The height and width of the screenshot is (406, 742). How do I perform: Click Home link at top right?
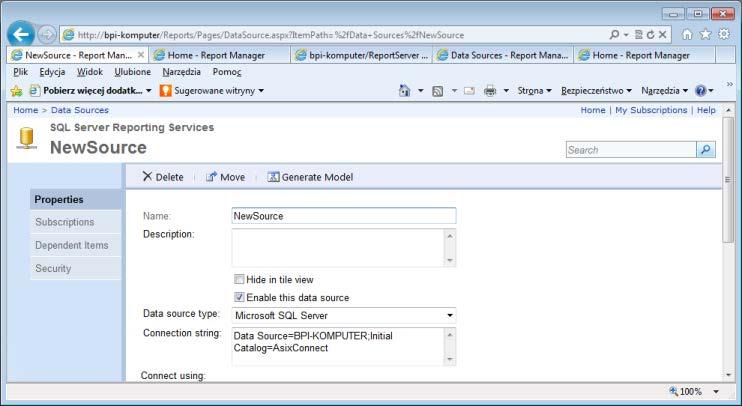pos(593,110)
